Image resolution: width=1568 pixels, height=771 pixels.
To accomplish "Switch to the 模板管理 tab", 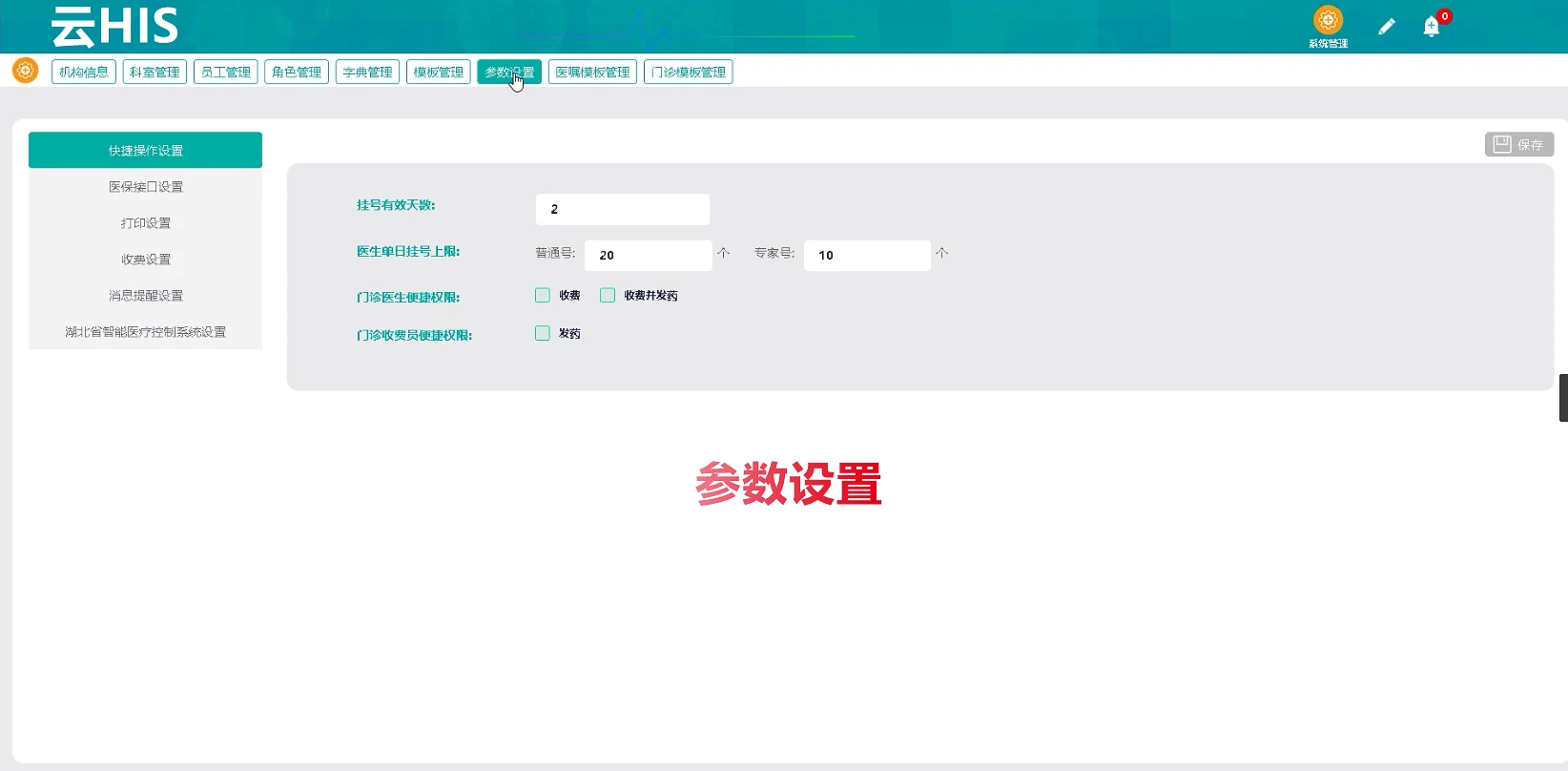I will tap(439, 72).
